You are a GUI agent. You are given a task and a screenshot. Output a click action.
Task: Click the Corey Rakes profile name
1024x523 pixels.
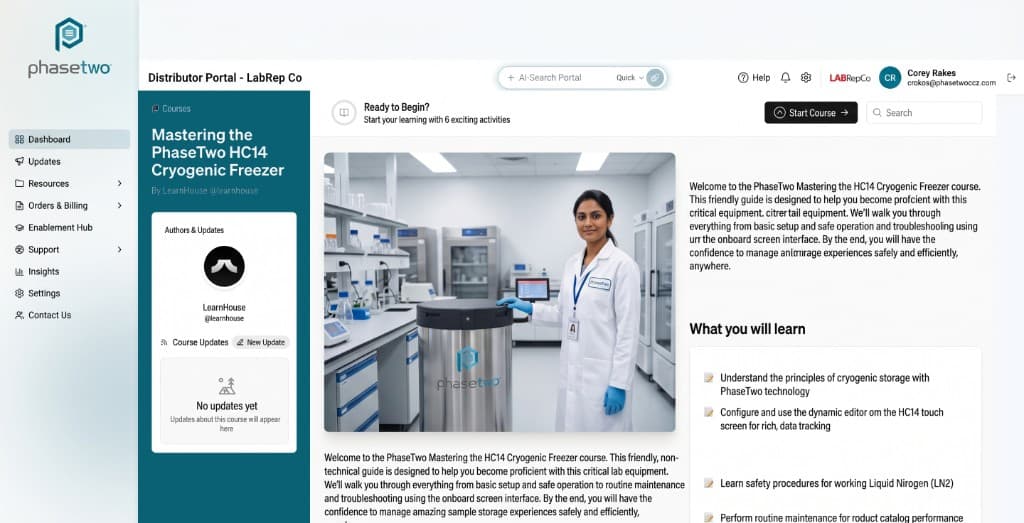click(931, 72)
